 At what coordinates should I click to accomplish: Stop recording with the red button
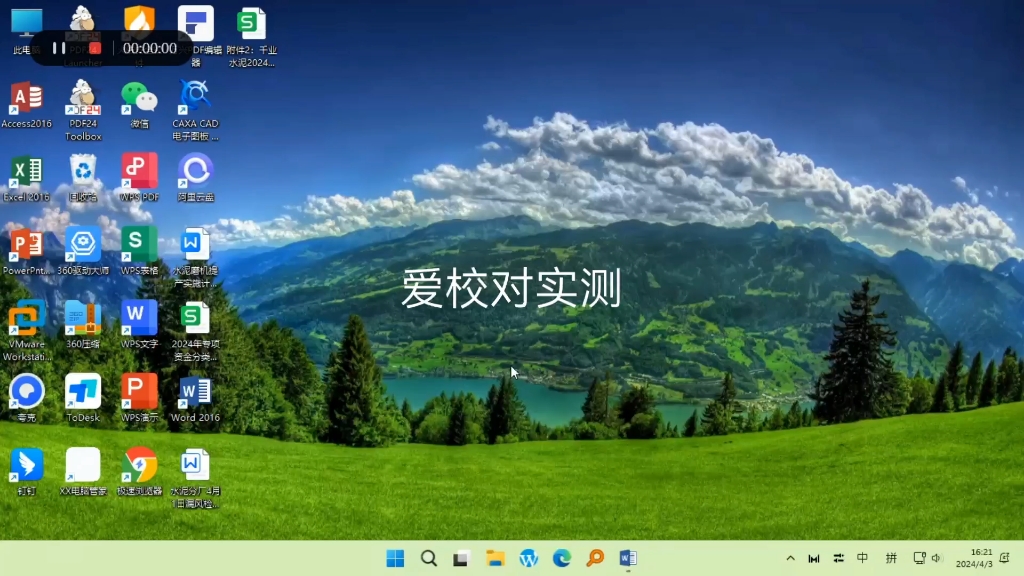tap(94, 47)
